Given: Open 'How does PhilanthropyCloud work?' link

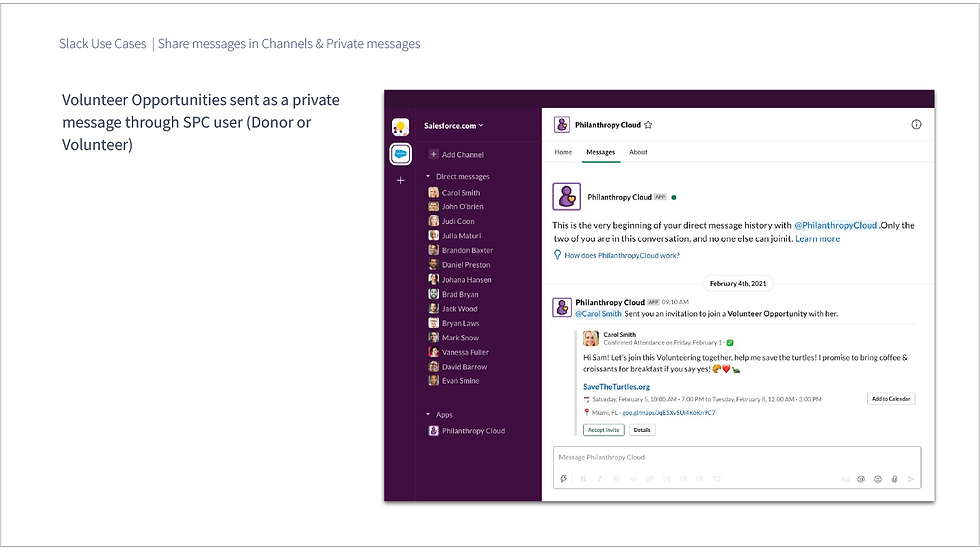Looking at the screenshot, I should [x=622, y=255].
